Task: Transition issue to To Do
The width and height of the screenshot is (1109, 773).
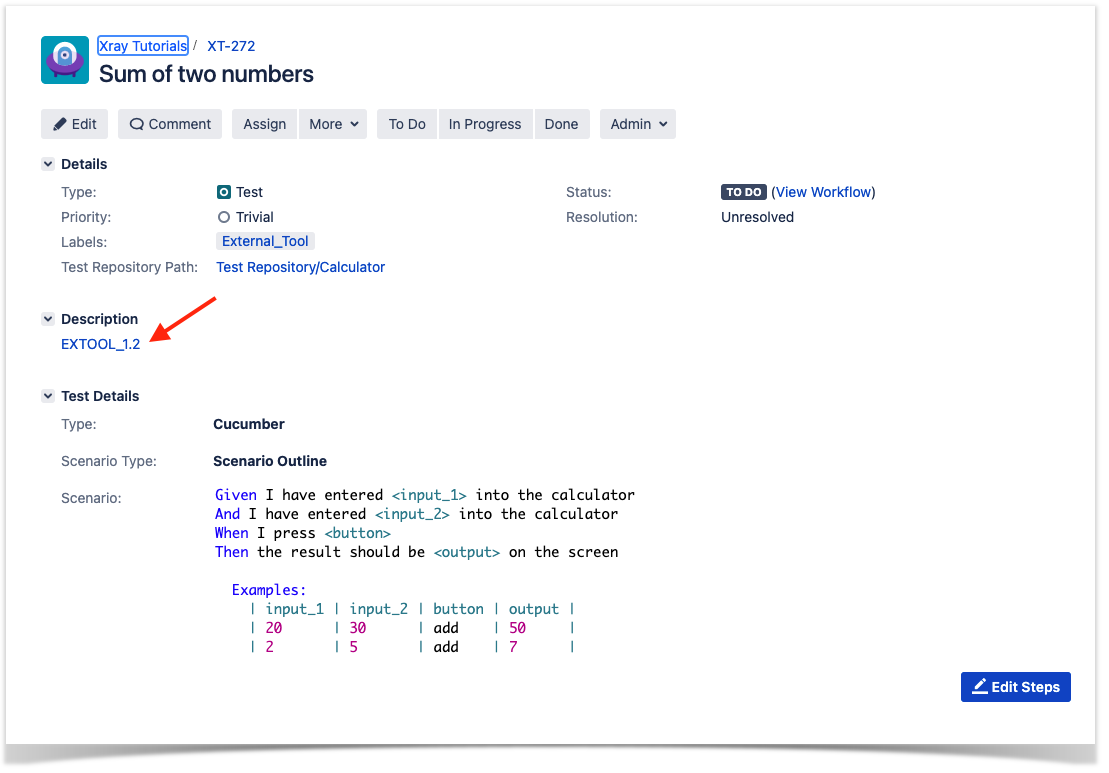Action: pyautogui.click(x=407, y=124)
